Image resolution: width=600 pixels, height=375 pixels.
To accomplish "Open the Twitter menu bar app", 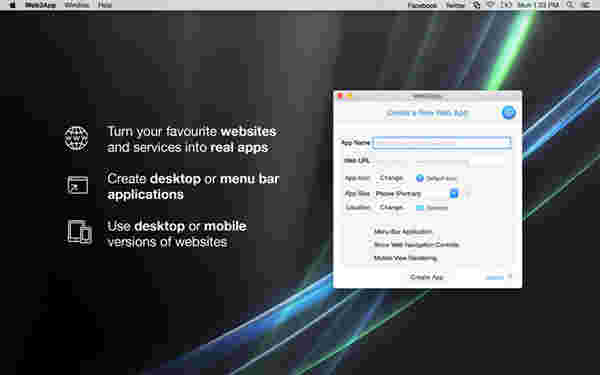I will coord(455,5).
